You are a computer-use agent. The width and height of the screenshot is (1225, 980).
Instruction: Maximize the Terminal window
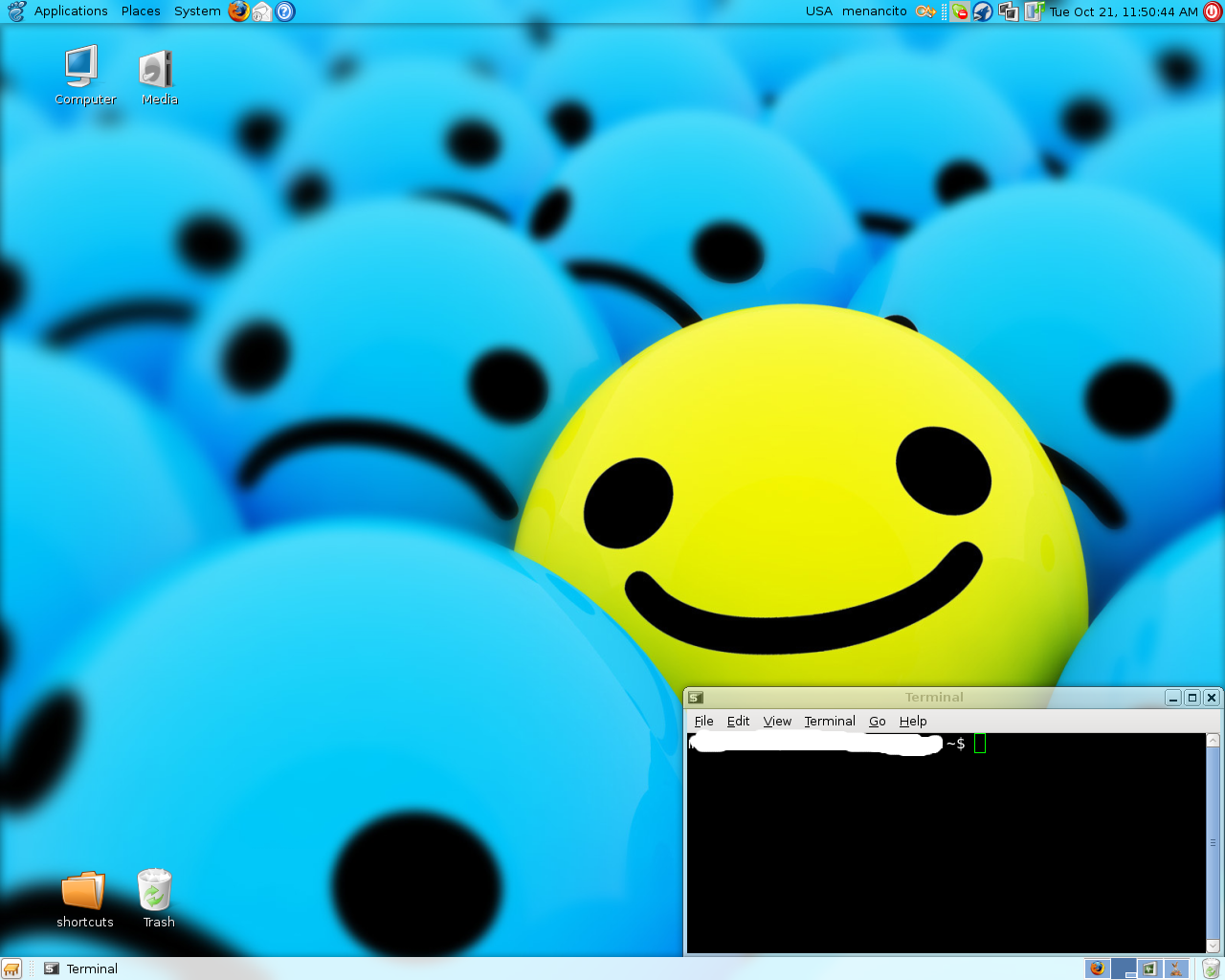coord(1192,698)
